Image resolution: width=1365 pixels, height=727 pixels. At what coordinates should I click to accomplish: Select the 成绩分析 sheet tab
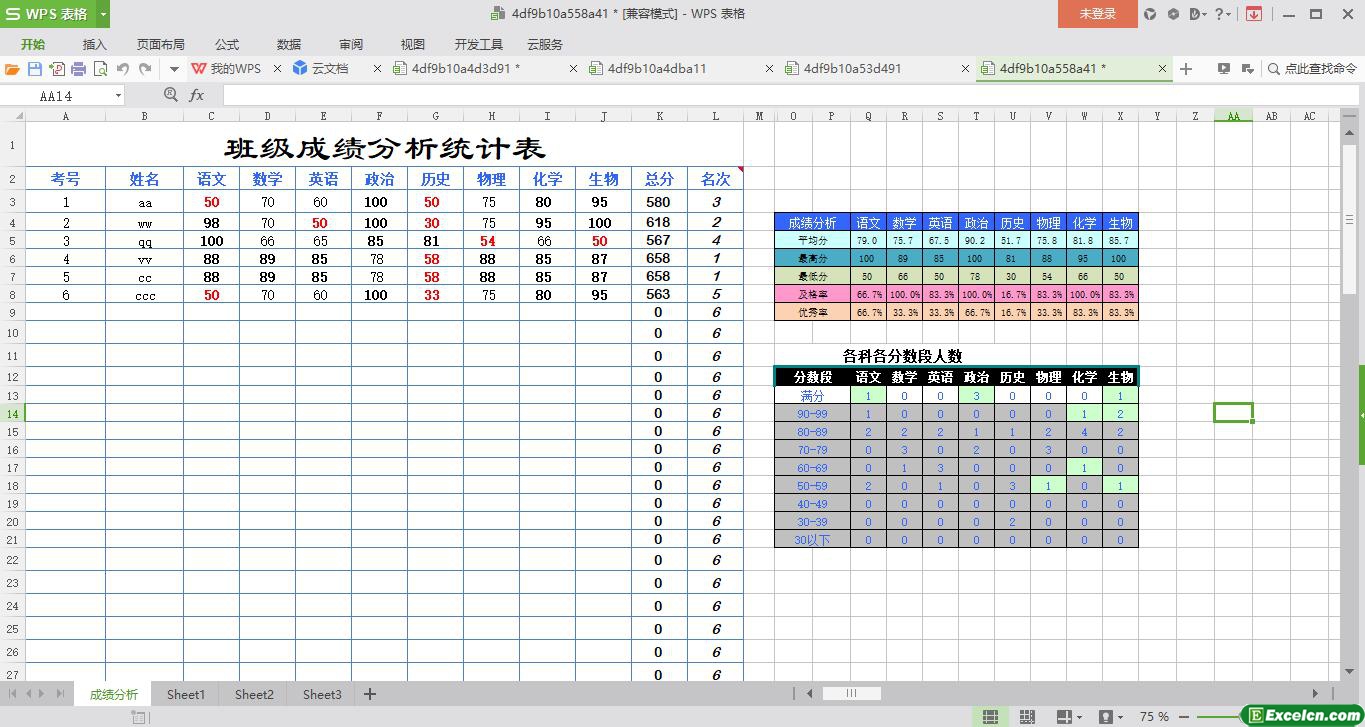[114, 694]
